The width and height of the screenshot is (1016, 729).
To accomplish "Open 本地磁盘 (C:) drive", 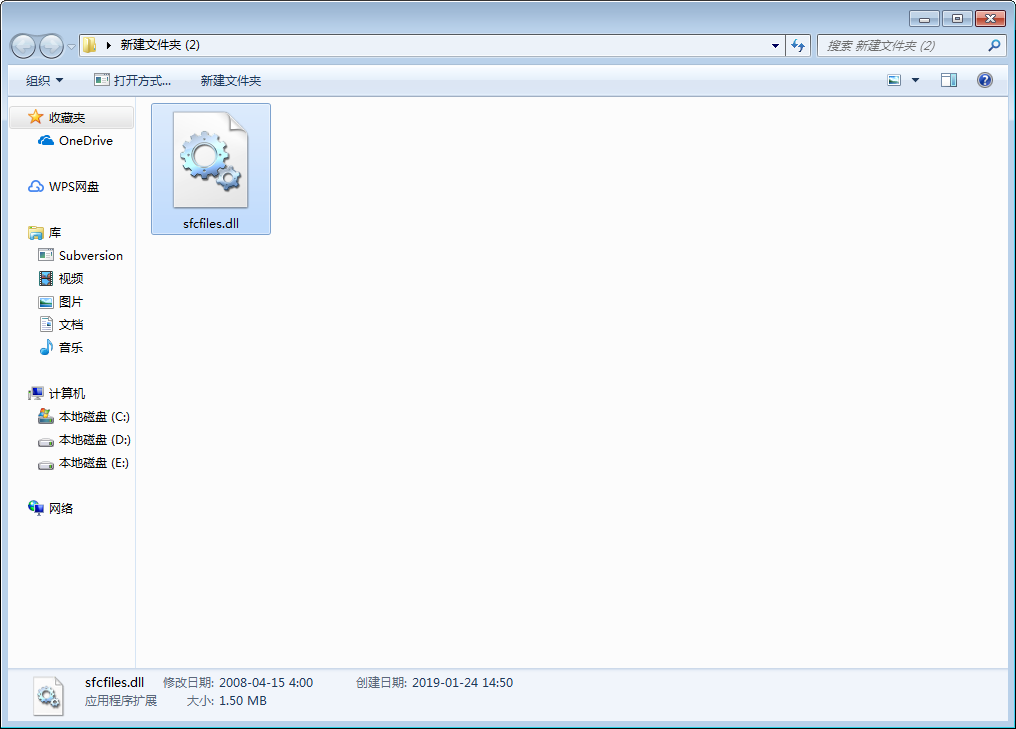I will (90, 416).
